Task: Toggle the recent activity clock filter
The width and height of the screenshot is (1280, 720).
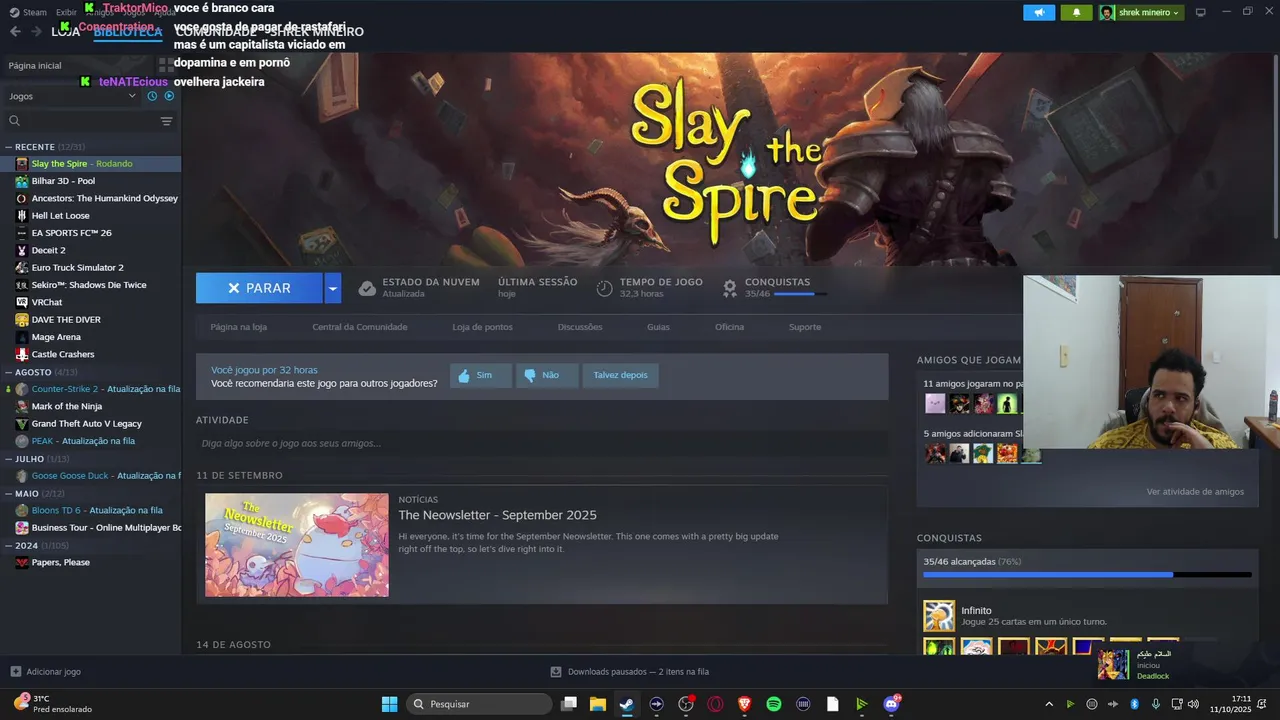Action: 152,96
